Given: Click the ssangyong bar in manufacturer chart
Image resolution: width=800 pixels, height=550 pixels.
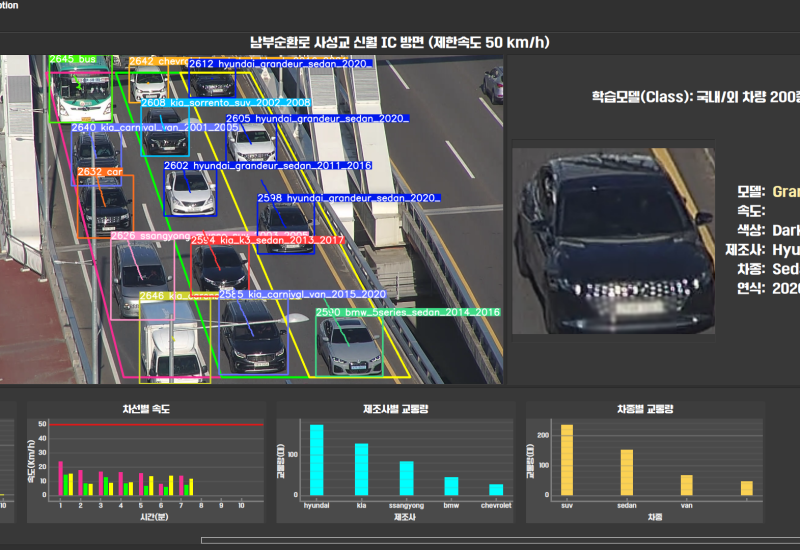Looking at the screenshot, I should click(x=407, y=478).
